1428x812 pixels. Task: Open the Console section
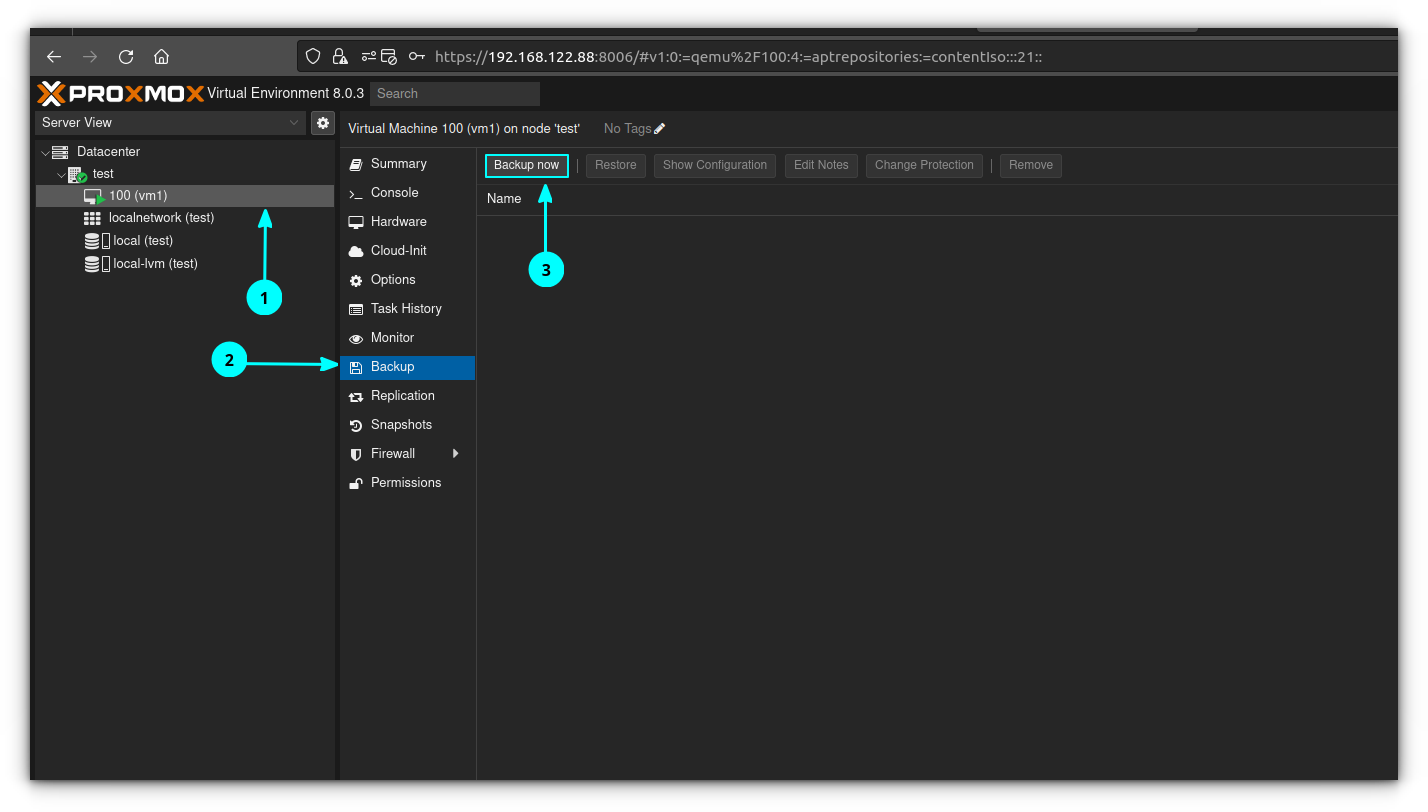(394, 193)
